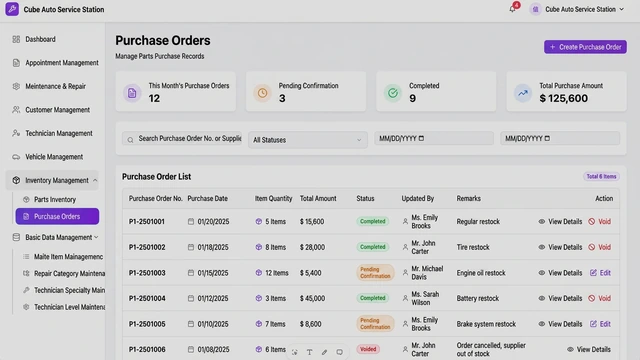Click the Status column header
The height and width of the screenshot is (360, 640).
click(365, 198)
